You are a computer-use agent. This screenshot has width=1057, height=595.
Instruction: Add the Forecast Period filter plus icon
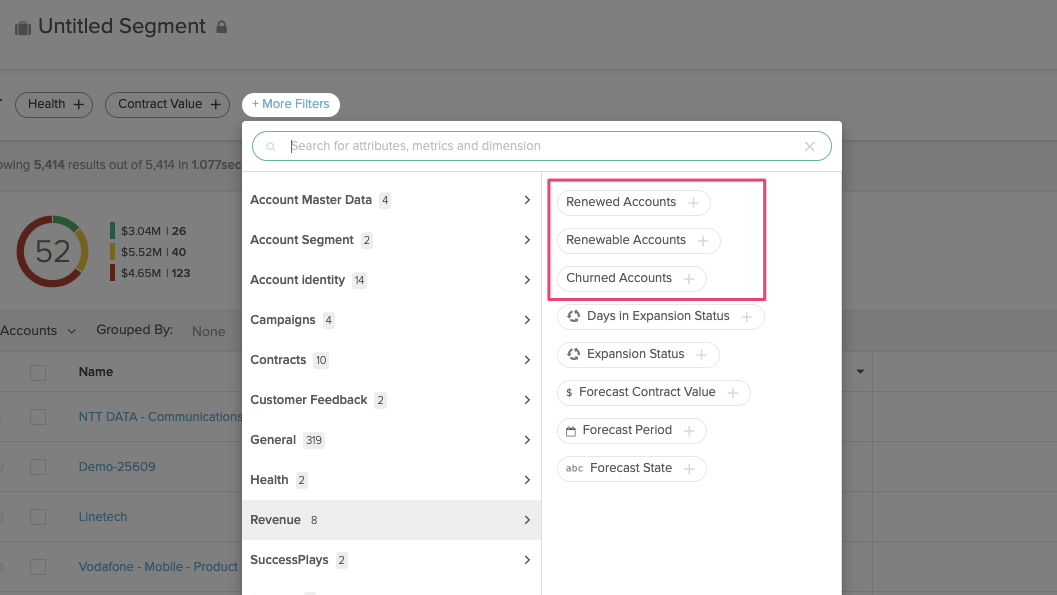[x=689, y=431]
